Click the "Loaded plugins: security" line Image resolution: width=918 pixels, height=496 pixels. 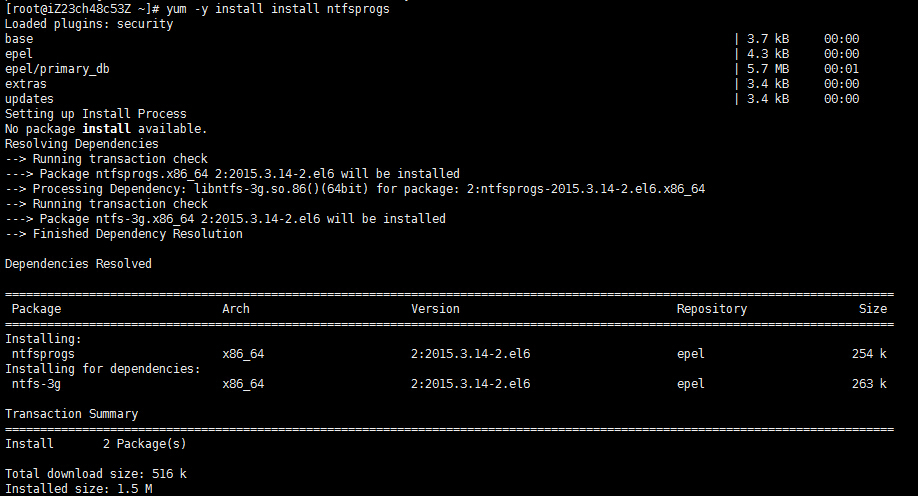click(x=89, y=24)
